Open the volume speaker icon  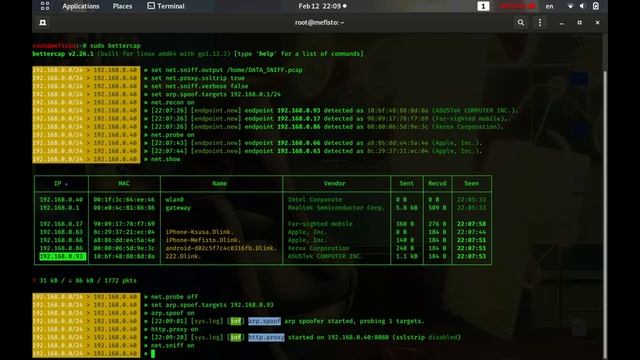(582, 6)
